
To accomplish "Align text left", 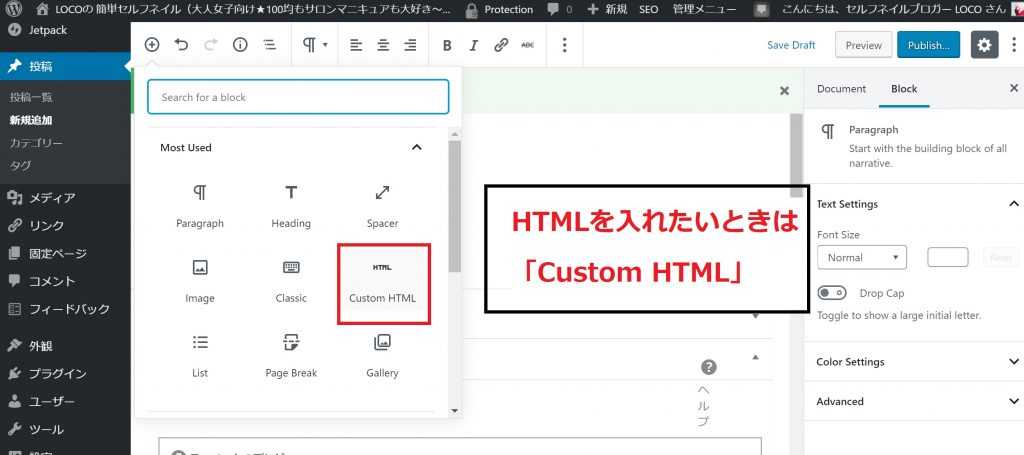I will 355,45.
